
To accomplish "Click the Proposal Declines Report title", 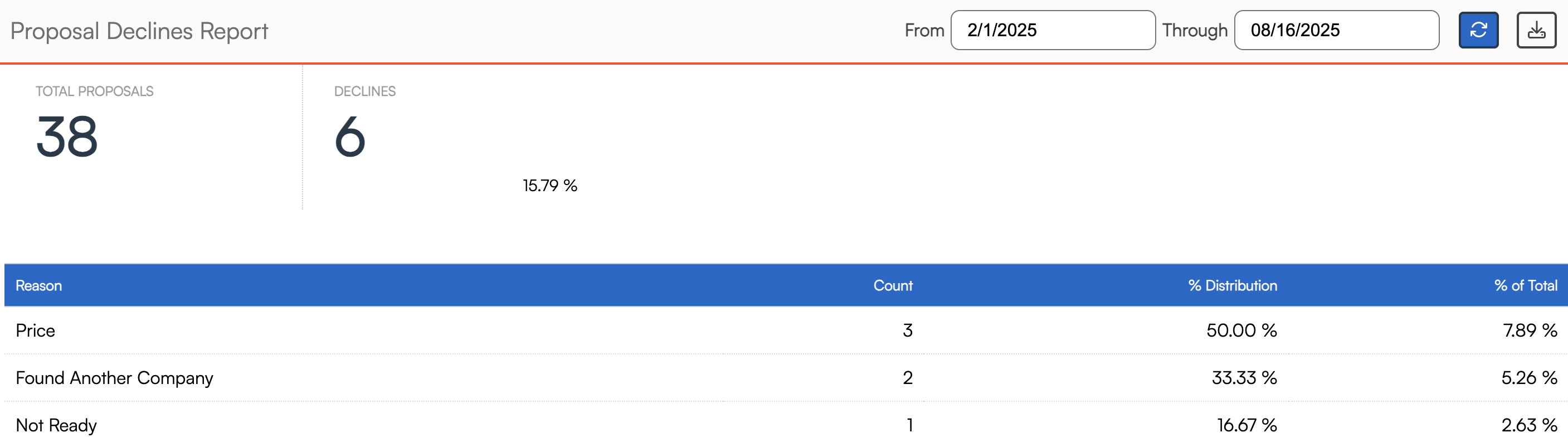I will [139, 31].
